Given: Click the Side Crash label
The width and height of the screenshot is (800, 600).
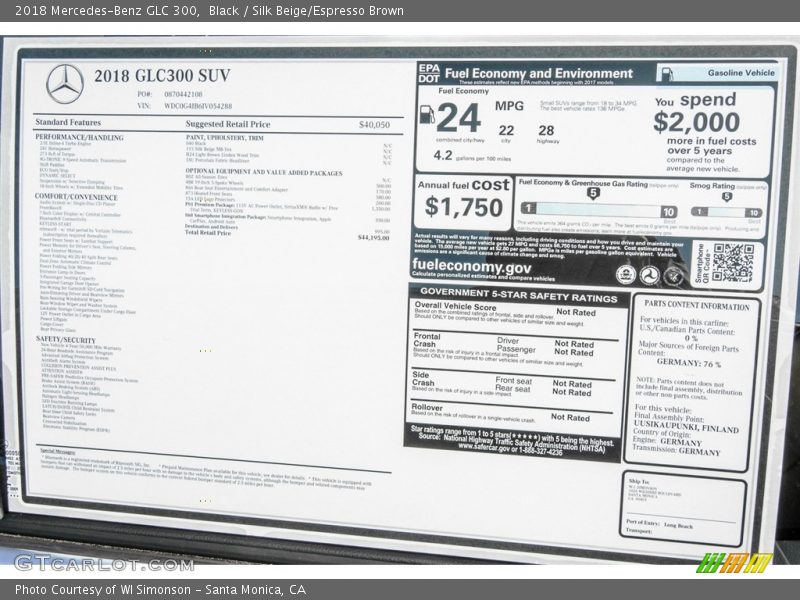Looking at the screenshot, I should click(x=423, y=379).
